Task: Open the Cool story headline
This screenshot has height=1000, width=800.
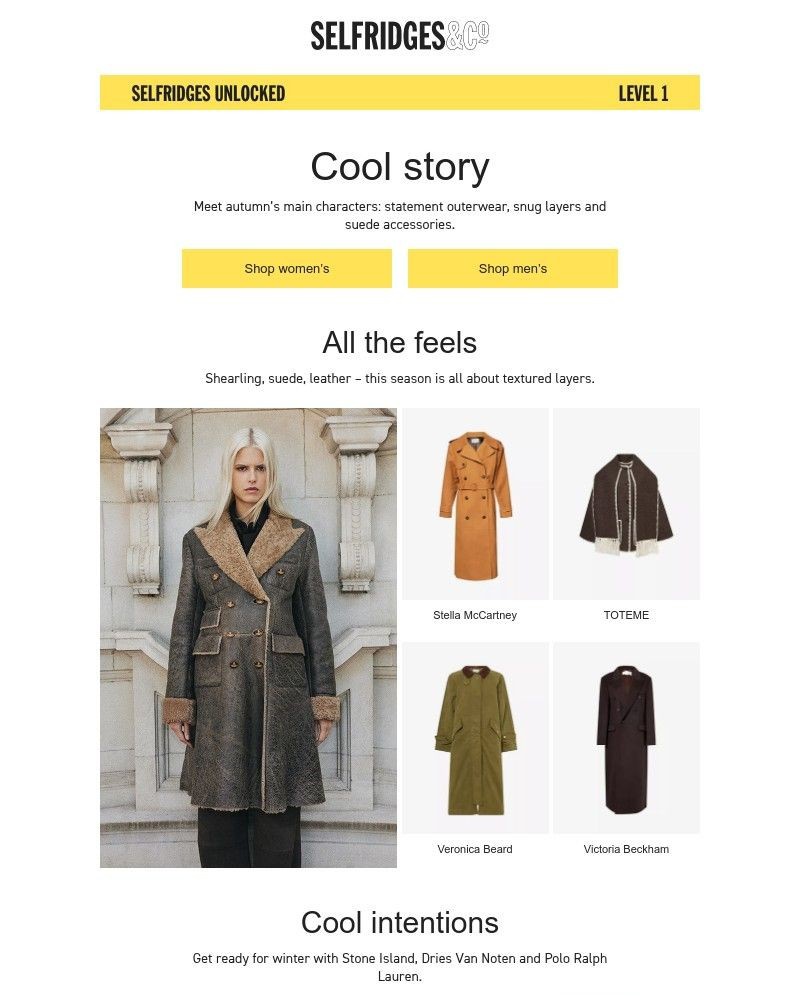Action: coord(400,167)
